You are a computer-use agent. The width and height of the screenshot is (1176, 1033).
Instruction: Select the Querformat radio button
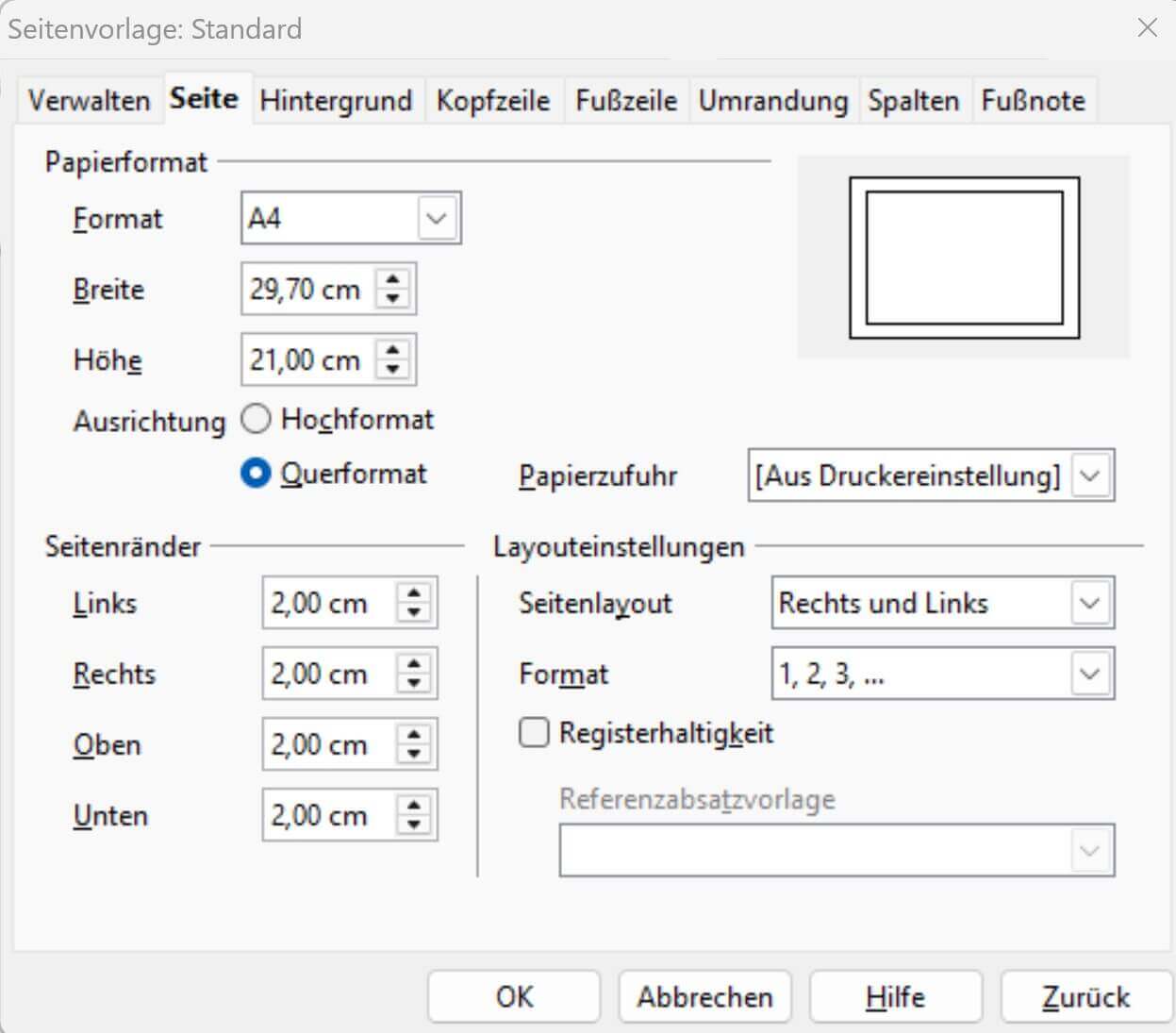click(x=256, y=474)
